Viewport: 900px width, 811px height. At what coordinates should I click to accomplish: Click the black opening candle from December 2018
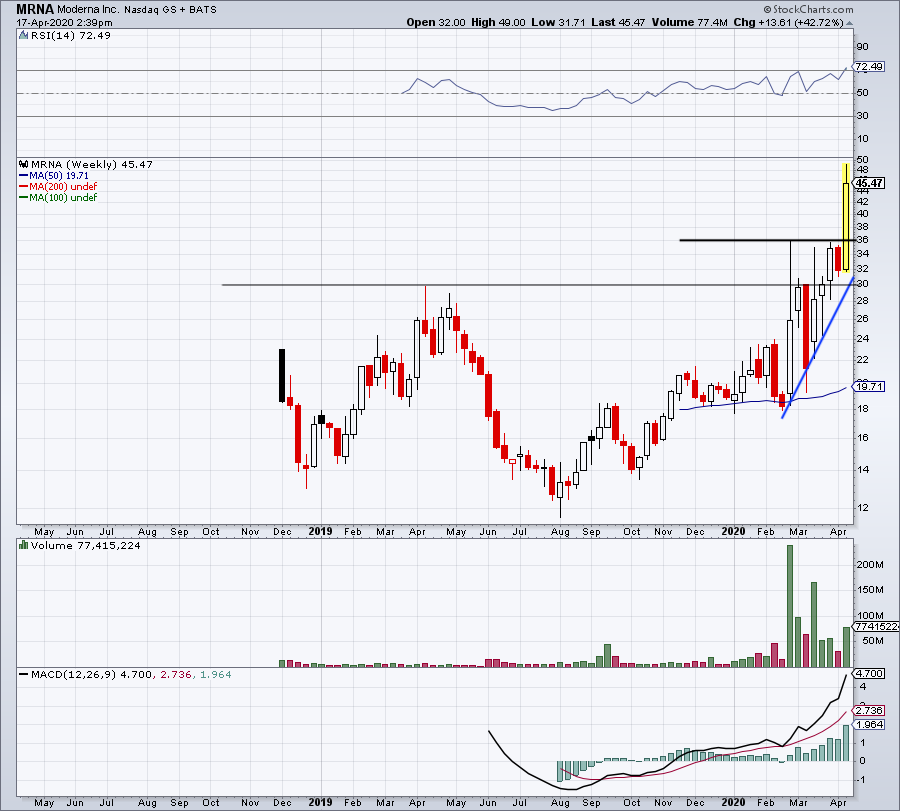282,375
